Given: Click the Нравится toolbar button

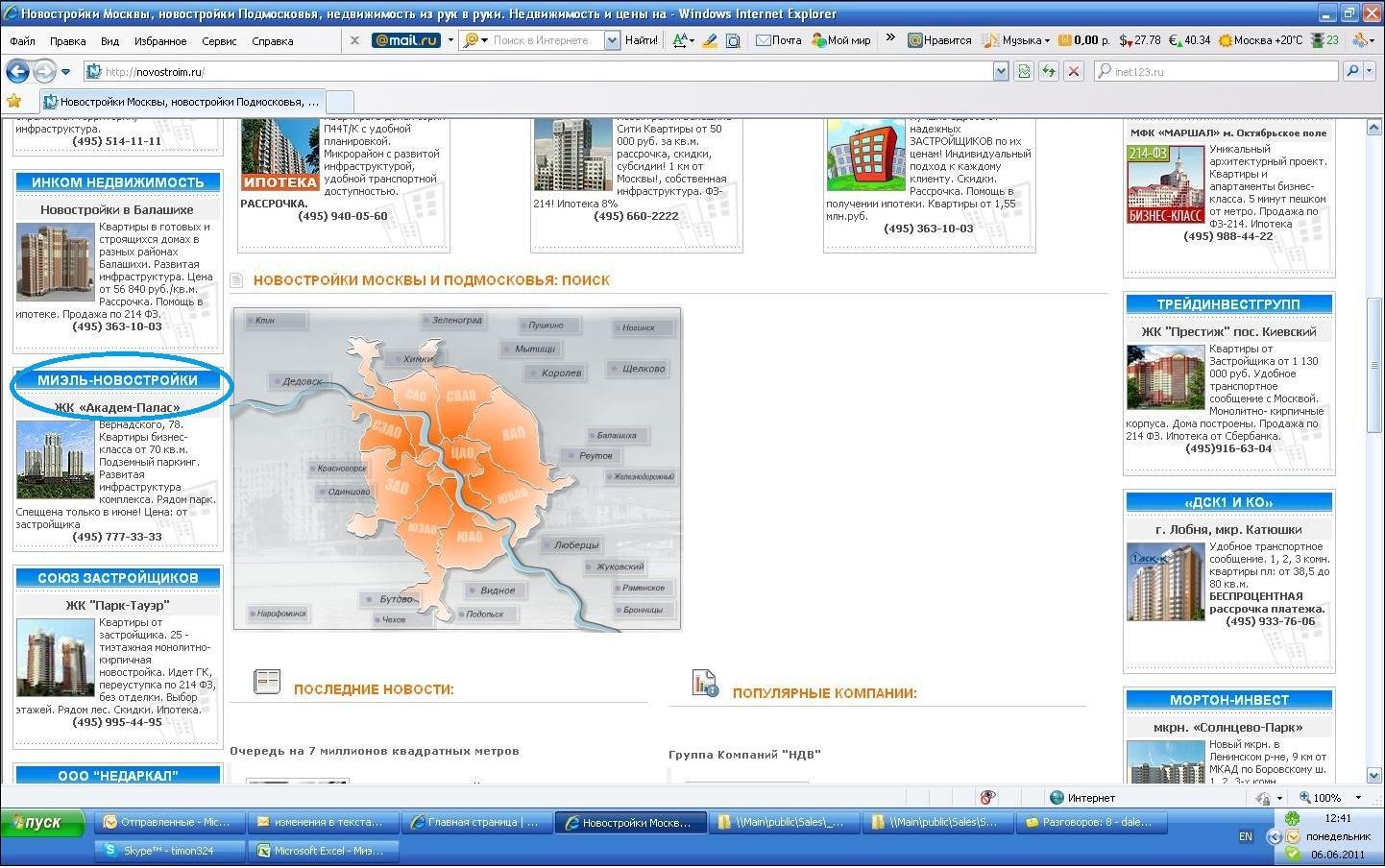Looking at the screenshot, I should pos(940,40).
